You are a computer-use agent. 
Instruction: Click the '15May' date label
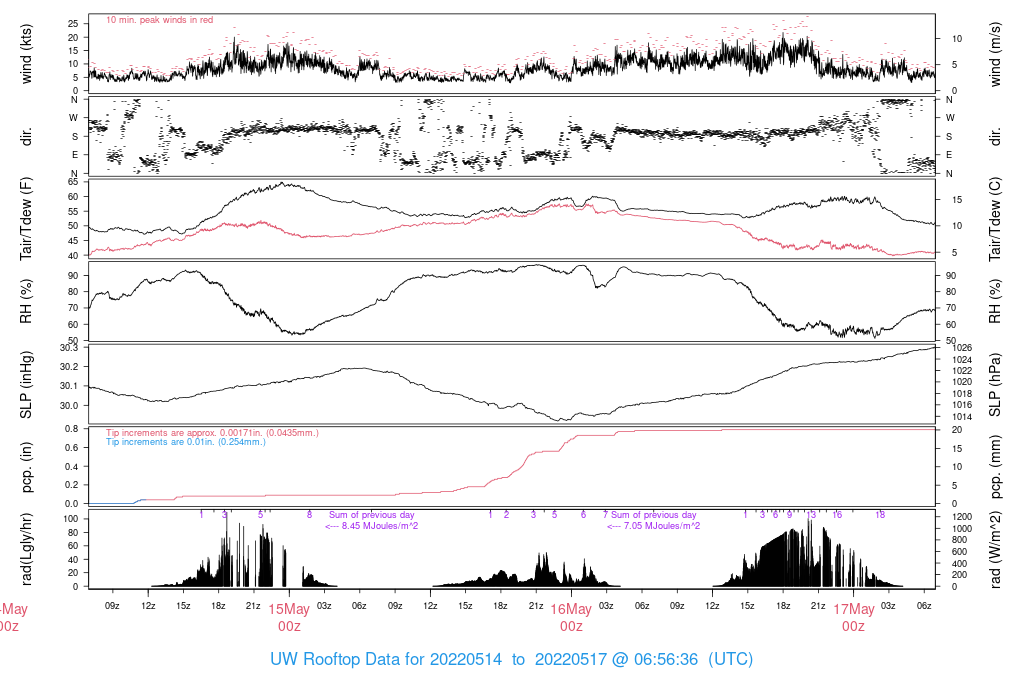(289, 609)
